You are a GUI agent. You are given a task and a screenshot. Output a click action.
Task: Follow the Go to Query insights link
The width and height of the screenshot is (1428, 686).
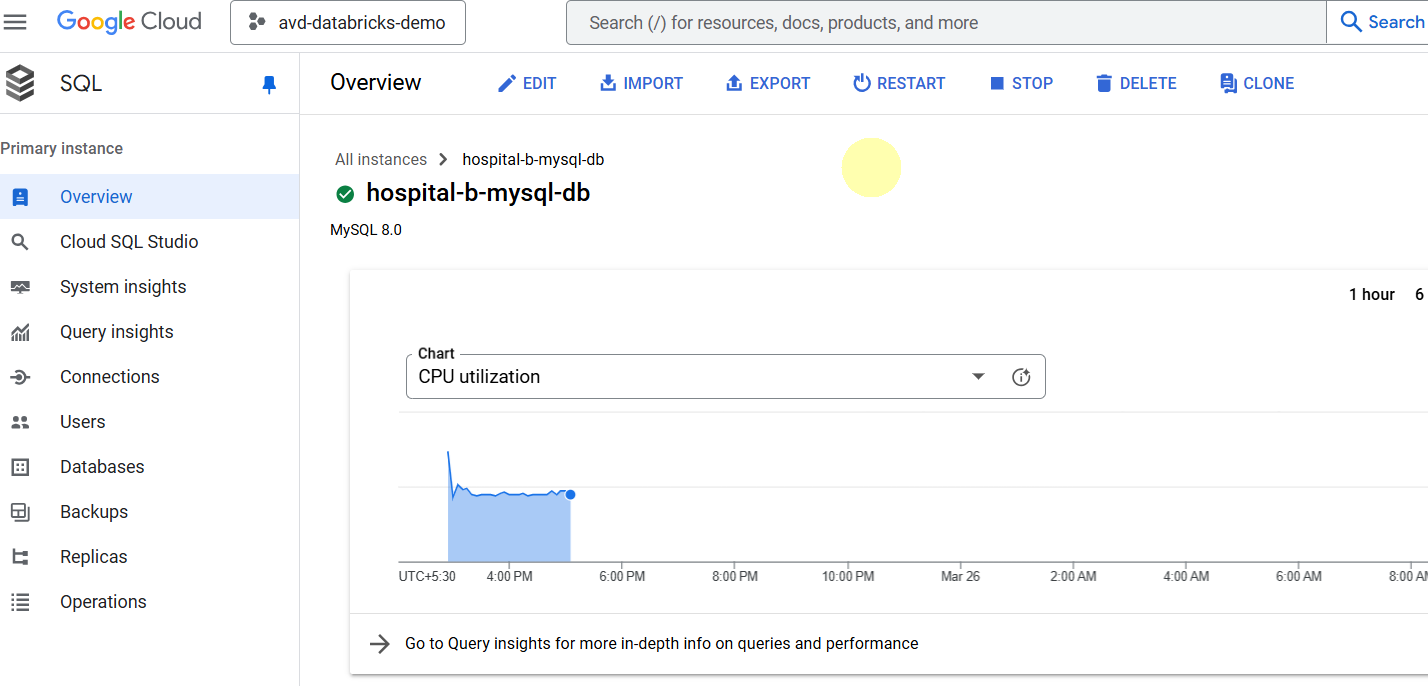(661, 644)
